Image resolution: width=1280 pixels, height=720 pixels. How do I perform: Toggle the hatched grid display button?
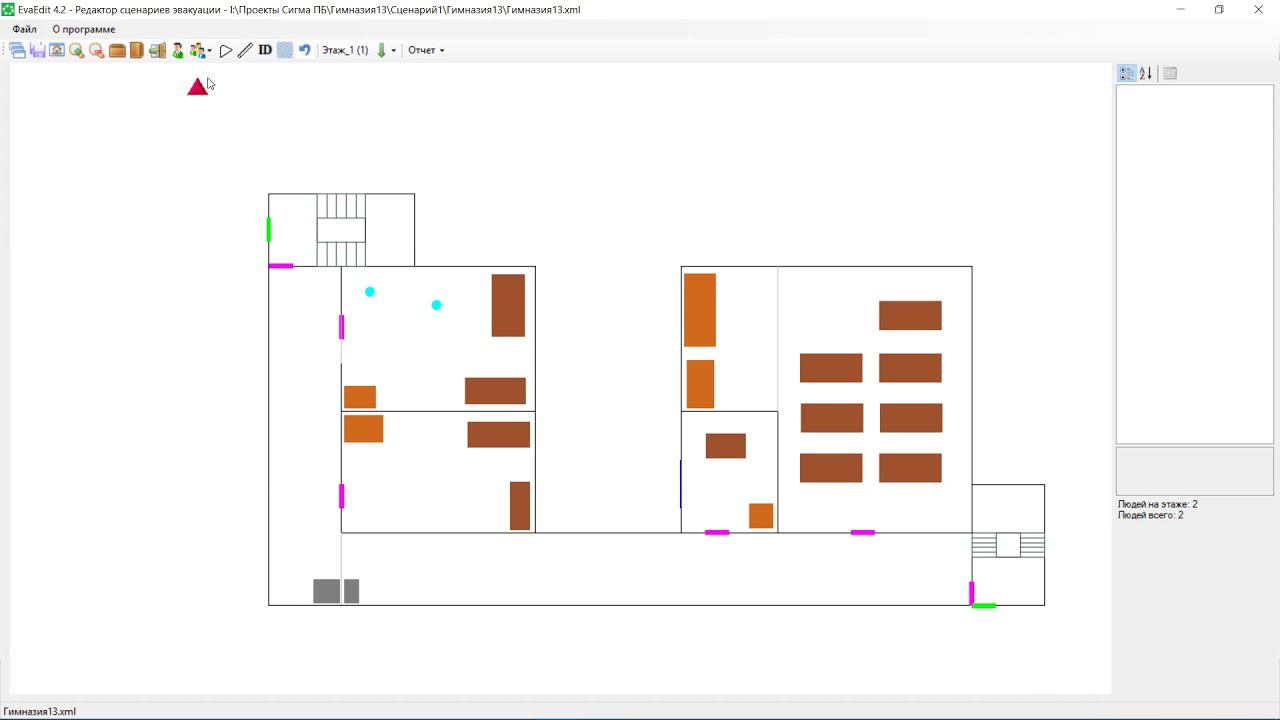(285, 50)
